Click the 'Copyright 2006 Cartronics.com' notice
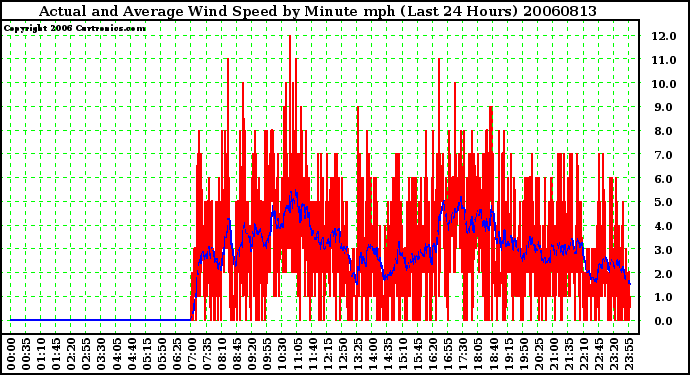690x375 pixels. coord(75,28)
